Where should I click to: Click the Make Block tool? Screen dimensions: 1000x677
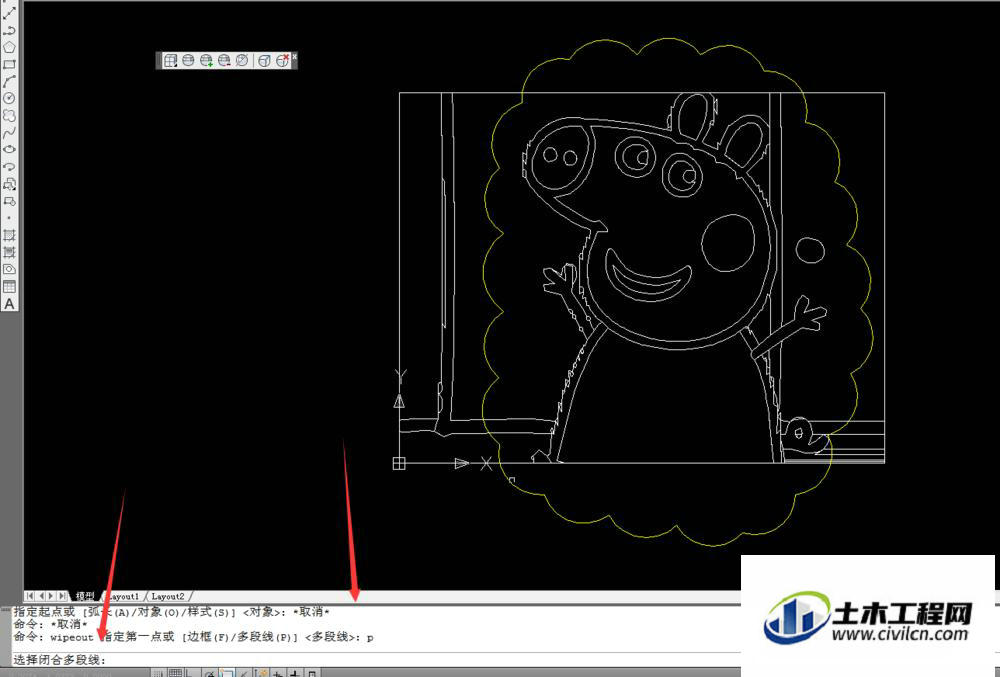tap(9, 201)
